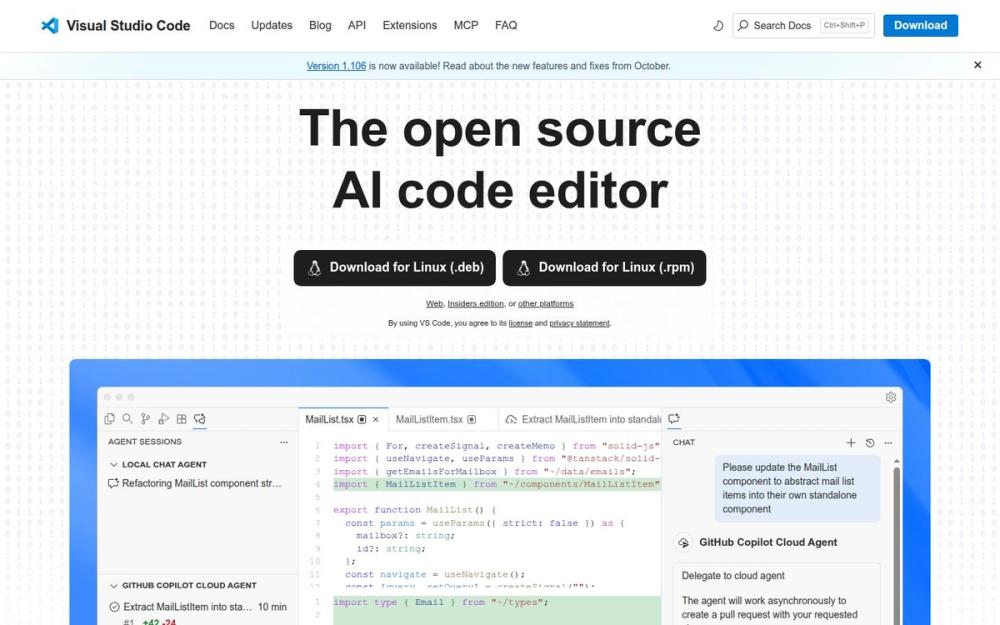
Task: Open the Chat panel overflow menu
Action: [x=889, y=443]
